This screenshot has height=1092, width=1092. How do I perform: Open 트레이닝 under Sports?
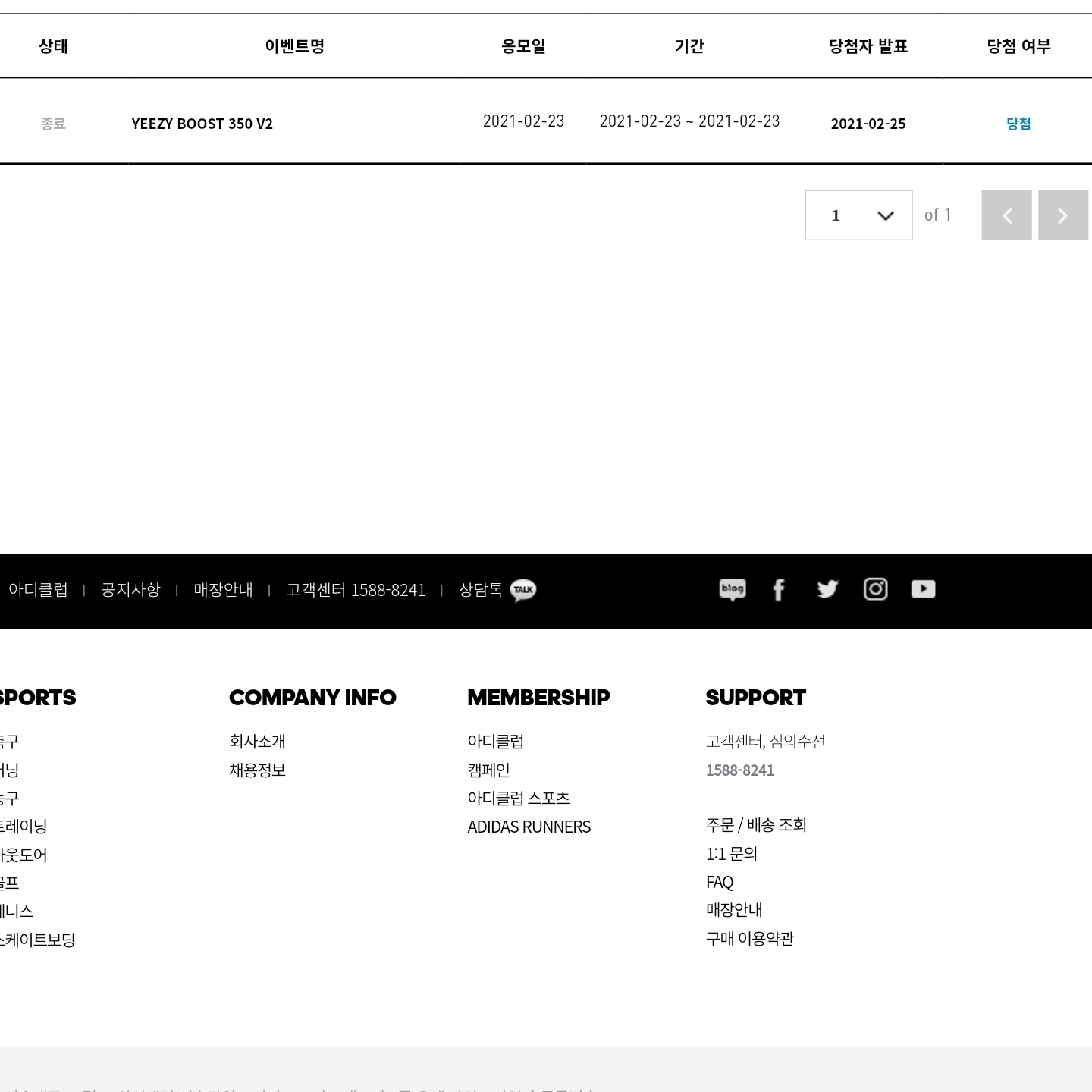coord(24,827)
